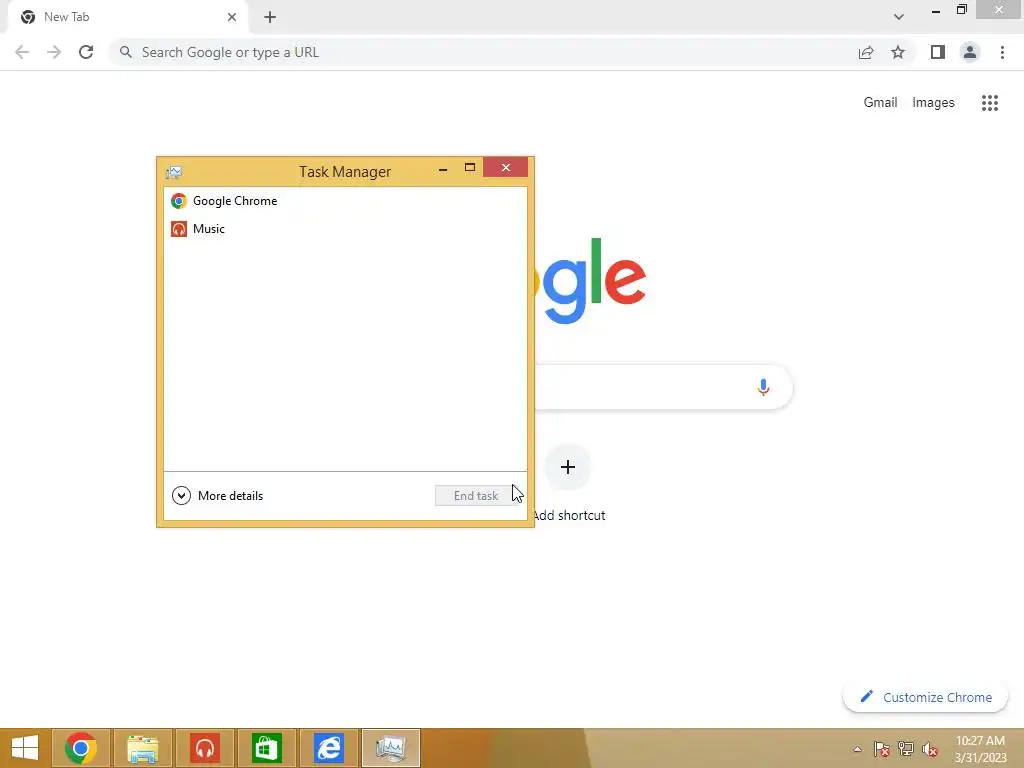Viewport: 1024px width, 768px height.
Task: Open Google apps grid
Action: [x=990, y=103]
